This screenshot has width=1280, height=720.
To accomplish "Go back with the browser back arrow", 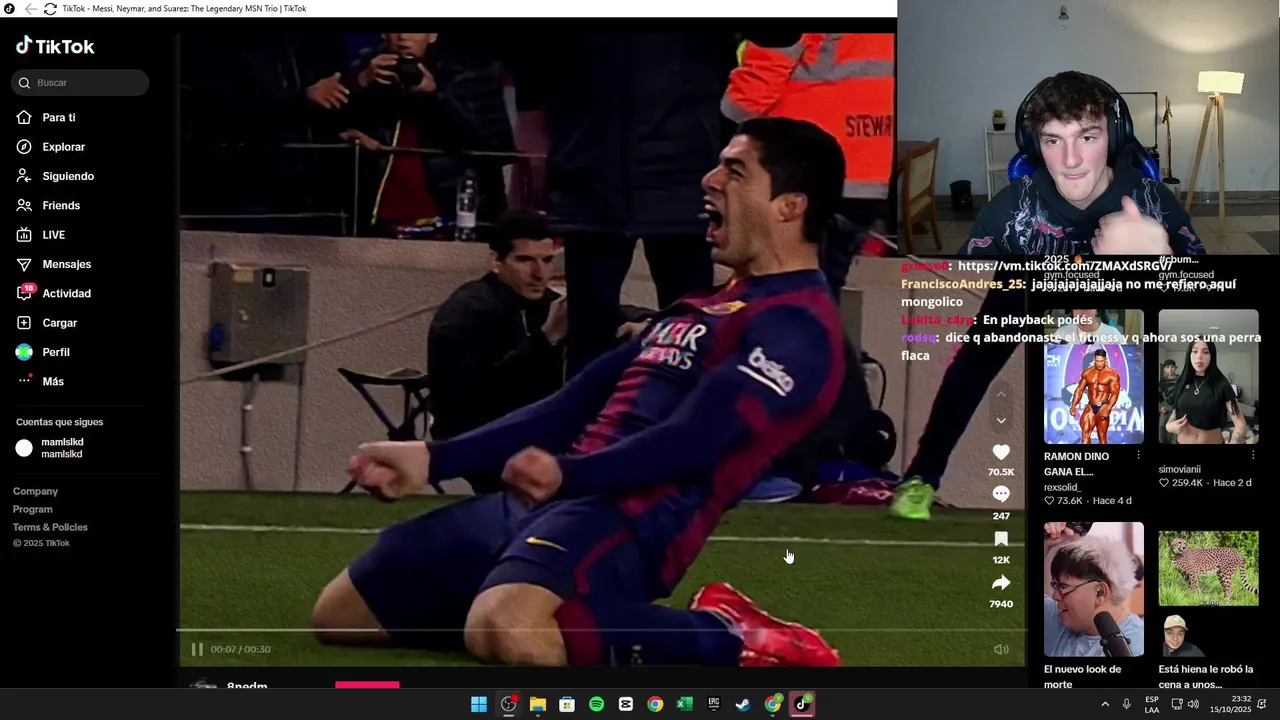I will [x=30, y=8].
